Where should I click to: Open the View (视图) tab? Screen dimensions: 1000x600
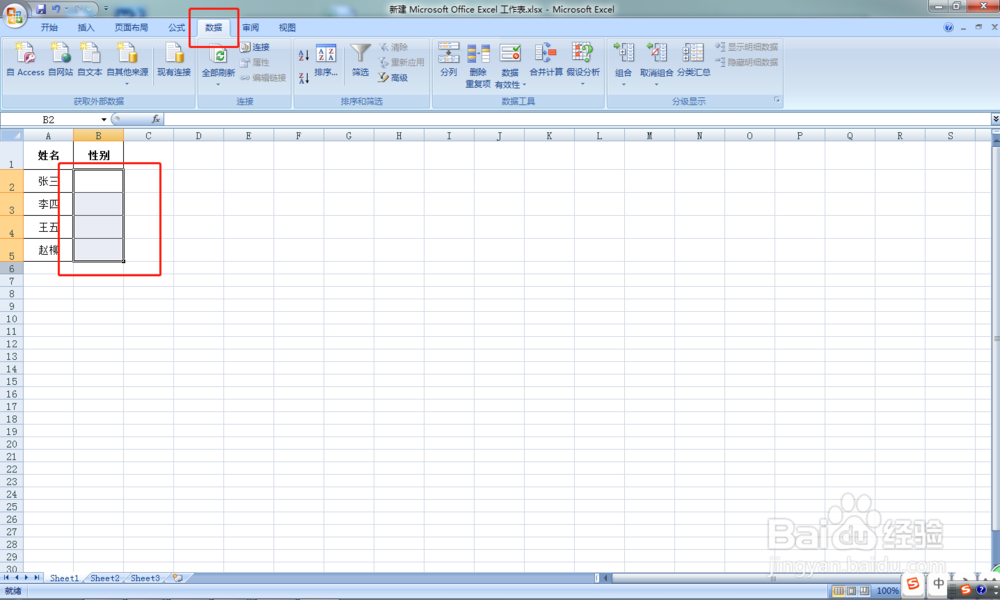(287, 27)
